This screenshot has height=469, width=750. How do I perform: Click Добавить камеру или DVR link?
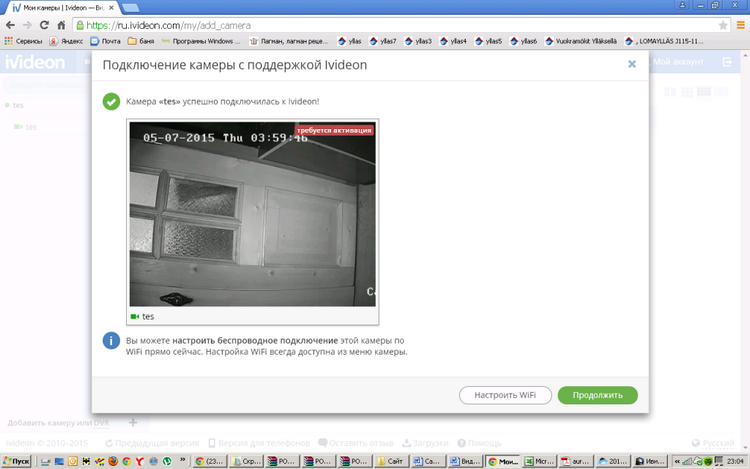[x=58, y=423]
